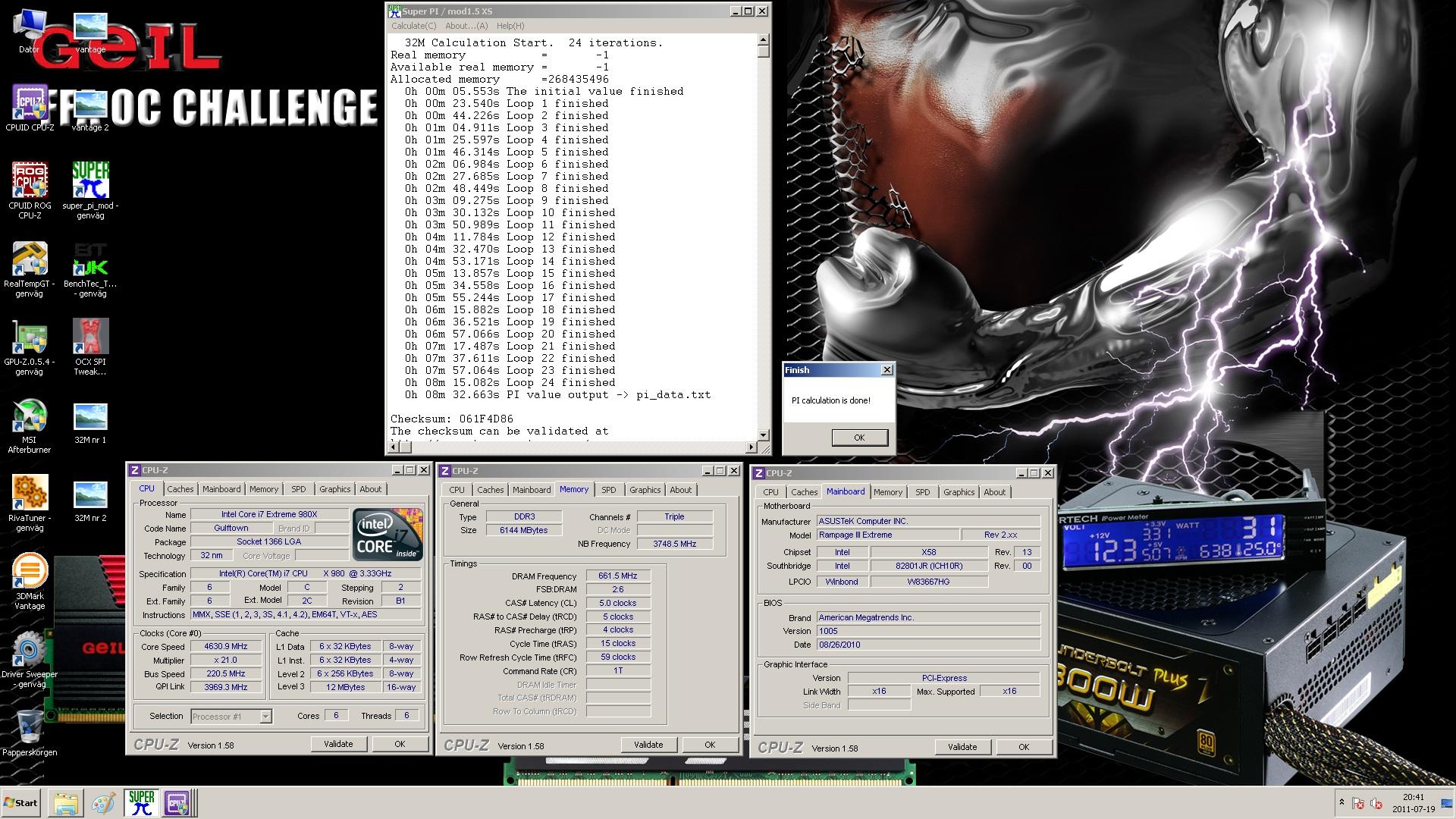Open the Dator desktop icon
Screen dimensions: 1456x819
(x=30, y=31)
